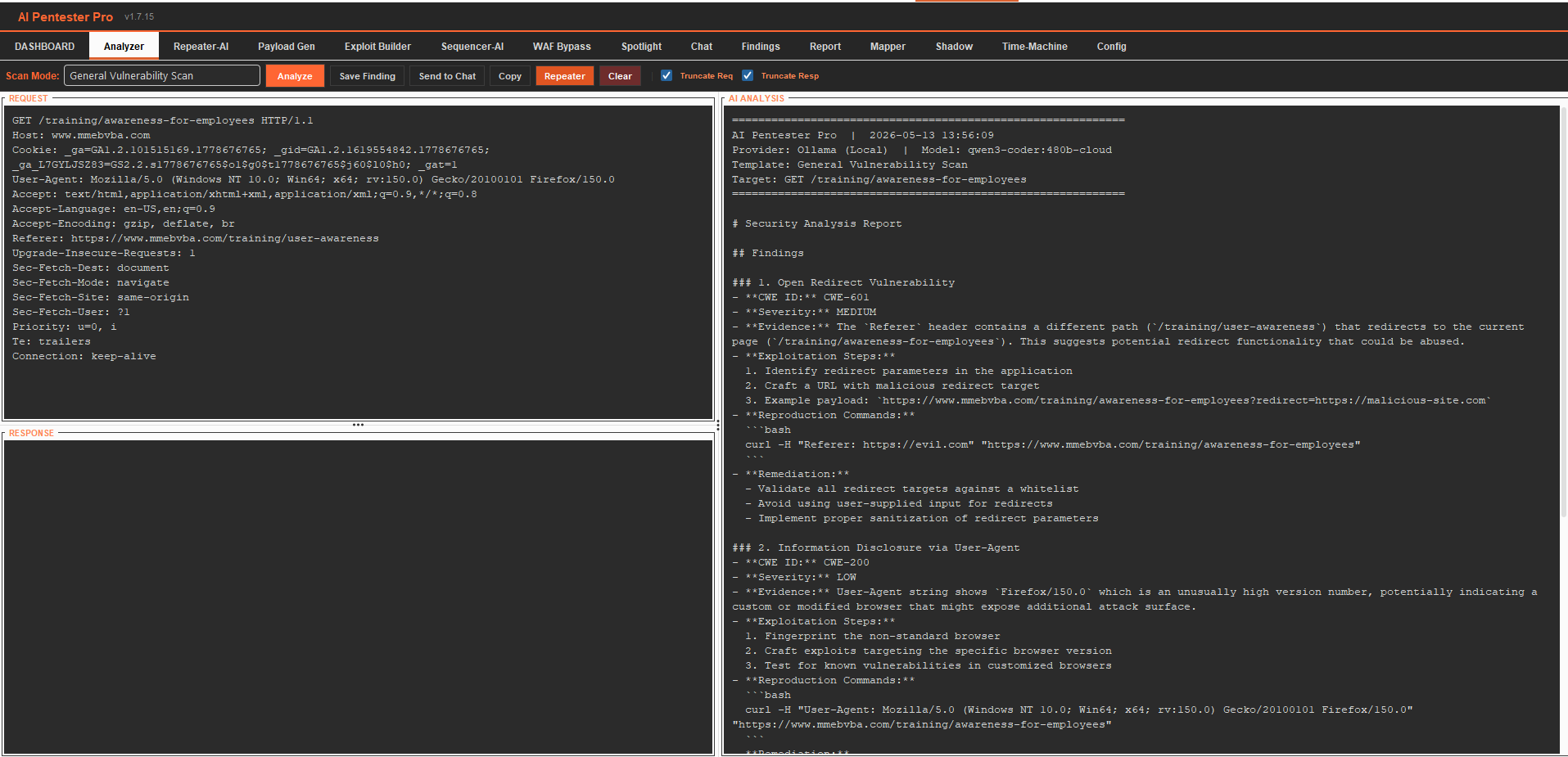Click the 'Host: www.mmebvba.com' line
Image resolution: width=1568 pixels, height=757 pixels.
[81, 135]
